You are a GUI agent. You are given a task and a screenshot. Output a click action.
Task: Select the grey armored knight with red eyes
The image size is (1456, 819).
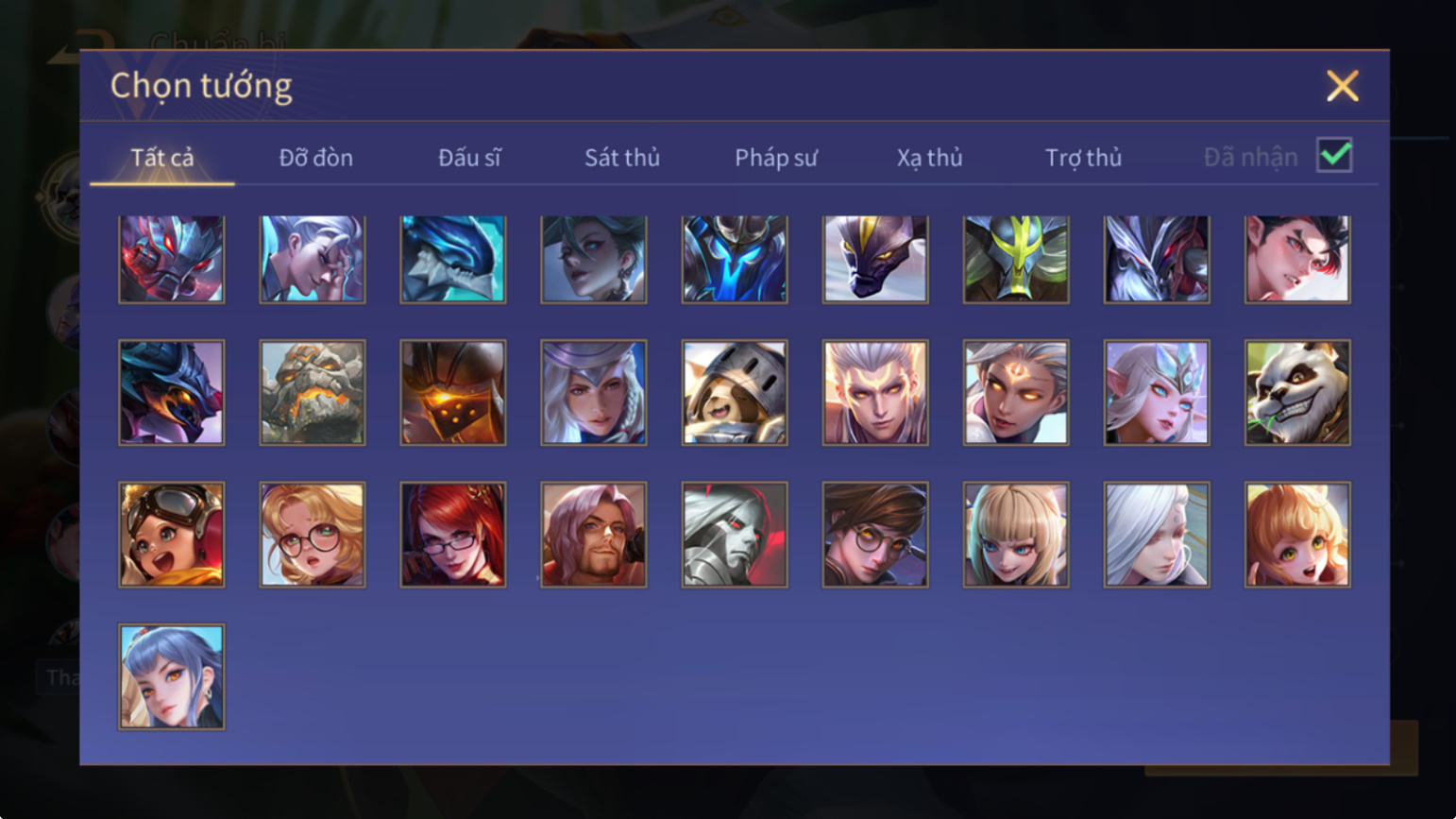pyautogui.click(x=735, y=535)
